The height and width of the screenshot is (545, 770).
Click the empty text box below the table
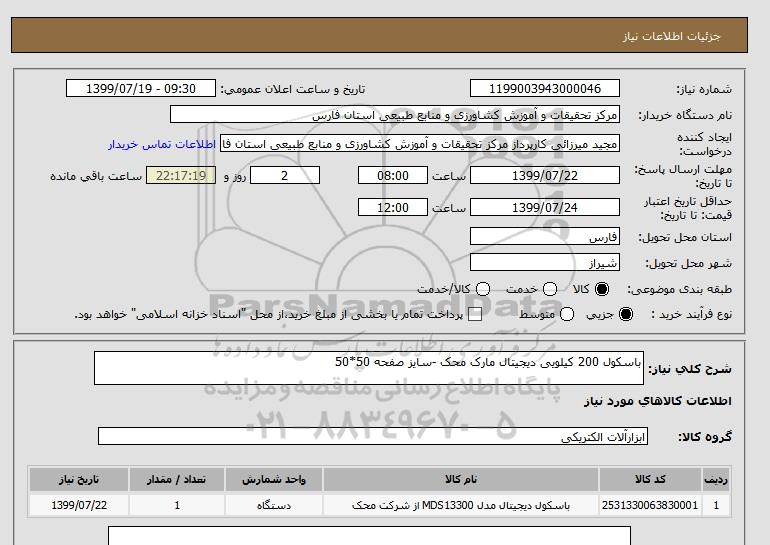pos(369,536)
